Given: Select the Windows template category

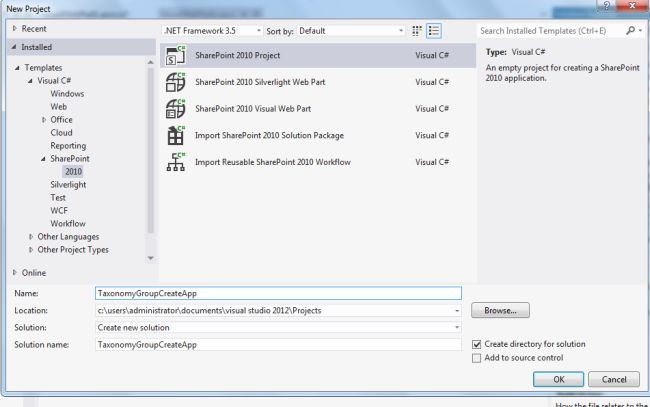Looking at the screenshot, I should (x=67, y=94).
